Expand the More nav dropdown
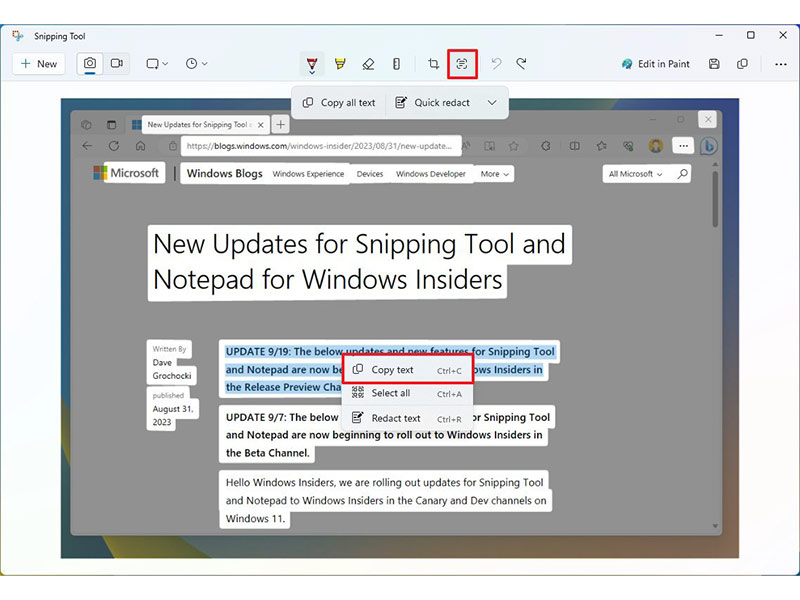 [494, 174]
